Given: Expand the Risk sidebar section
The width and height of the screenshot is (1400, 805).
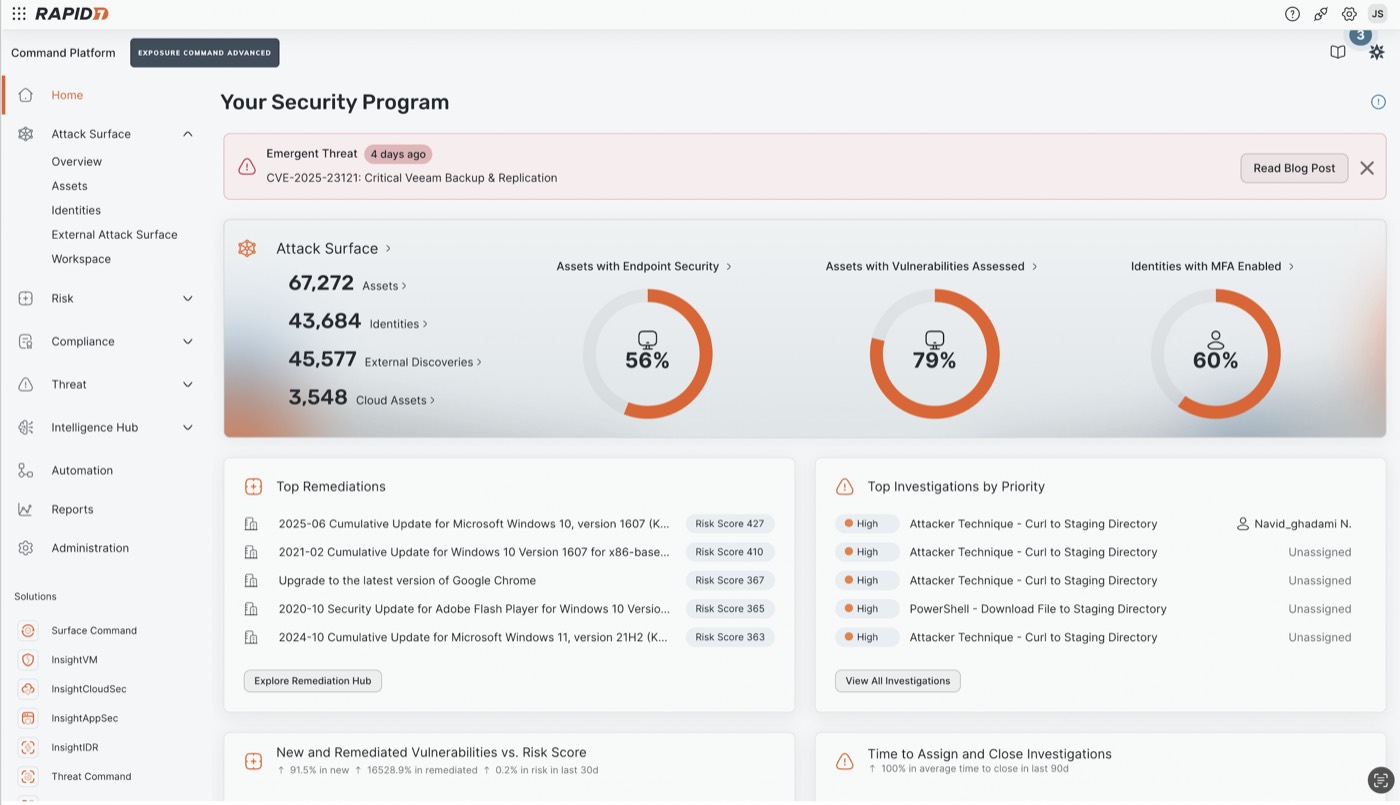Looking at the screenshot, I should tap(187, 298).
